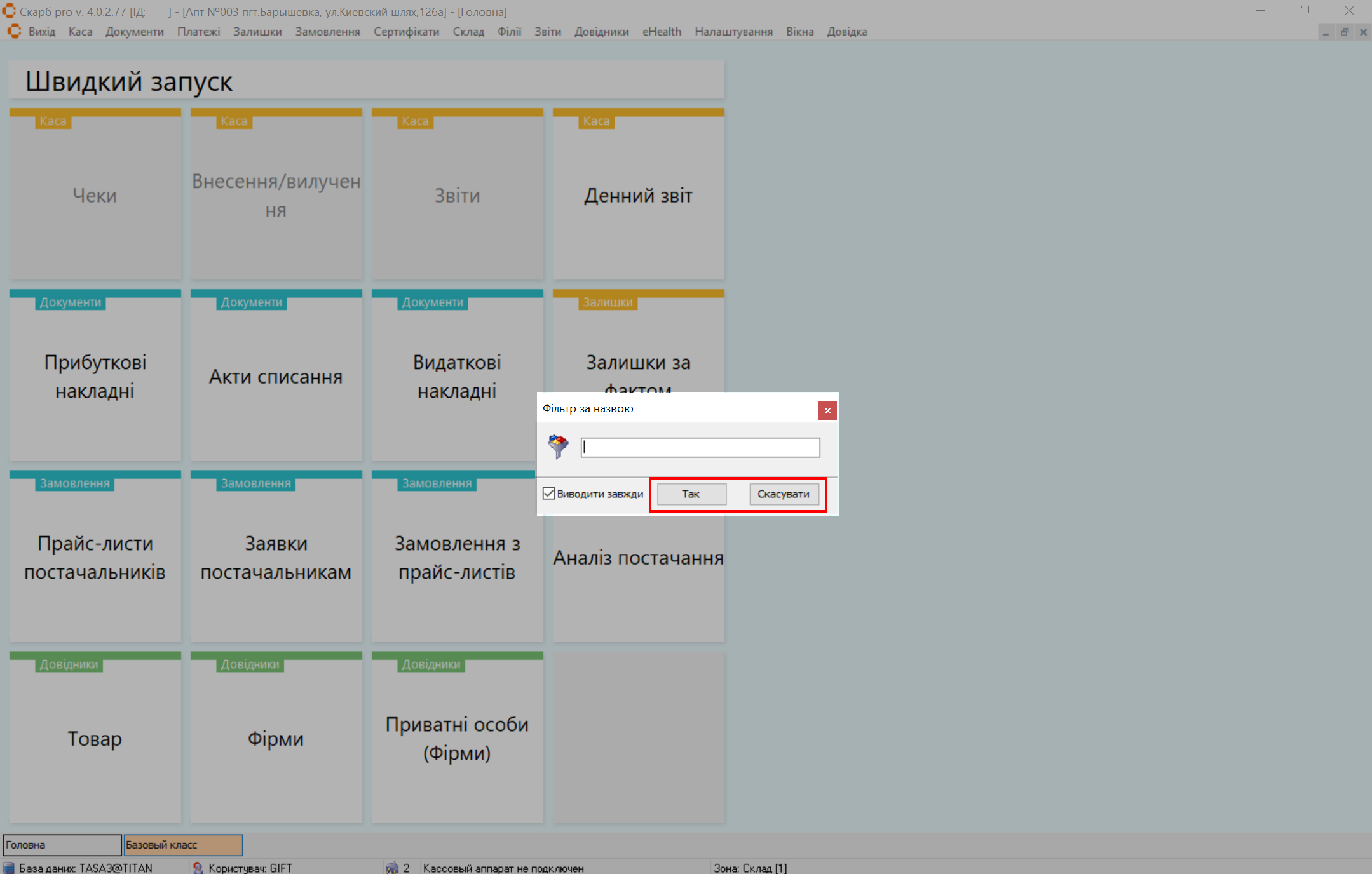Click the Скарб app logo beside Вихід
The height and width of the screenshot is (874, 1372).
coord(14,31)
